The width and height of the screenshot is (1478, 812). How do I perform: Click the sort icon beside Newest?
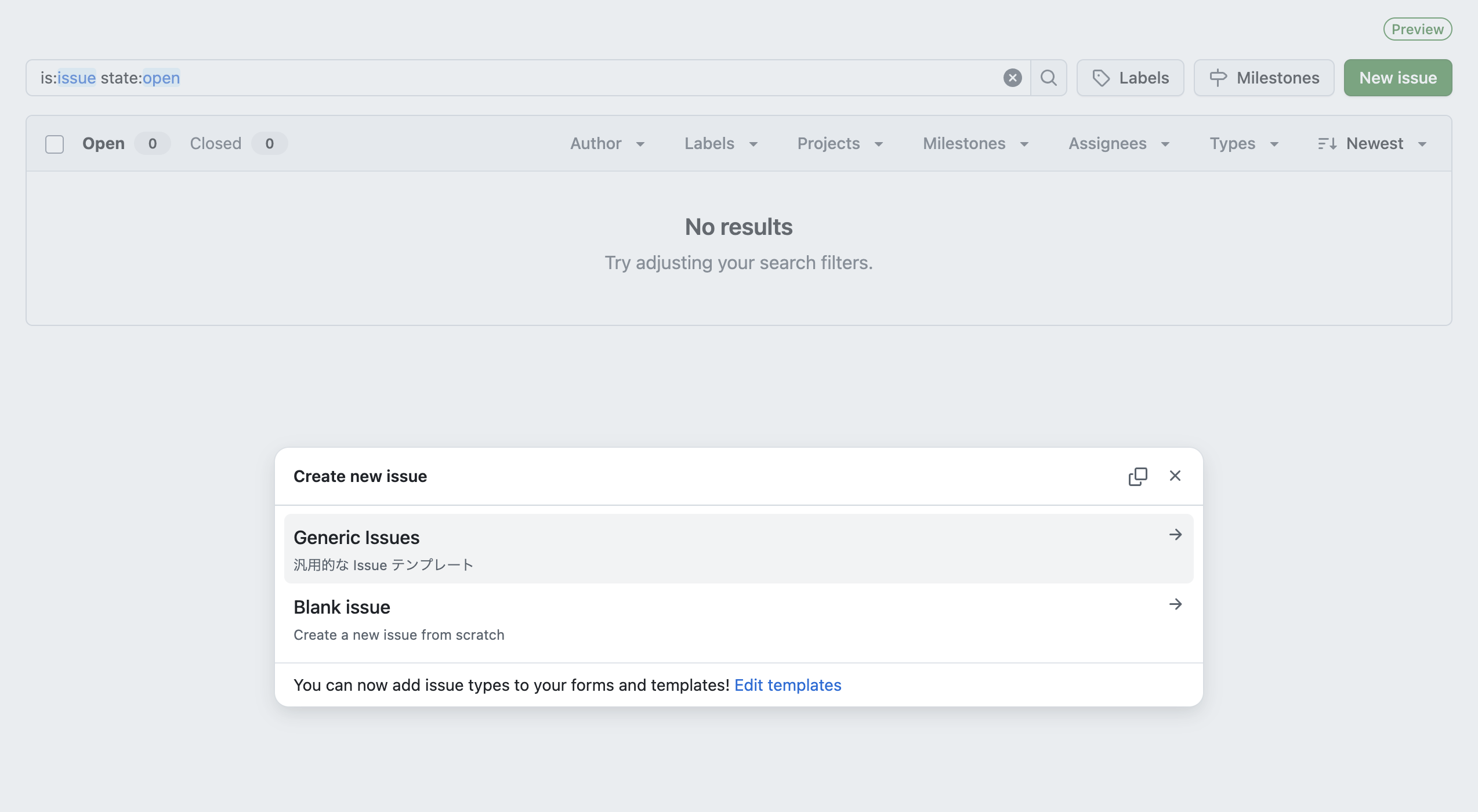click(x=1327, y=143)
